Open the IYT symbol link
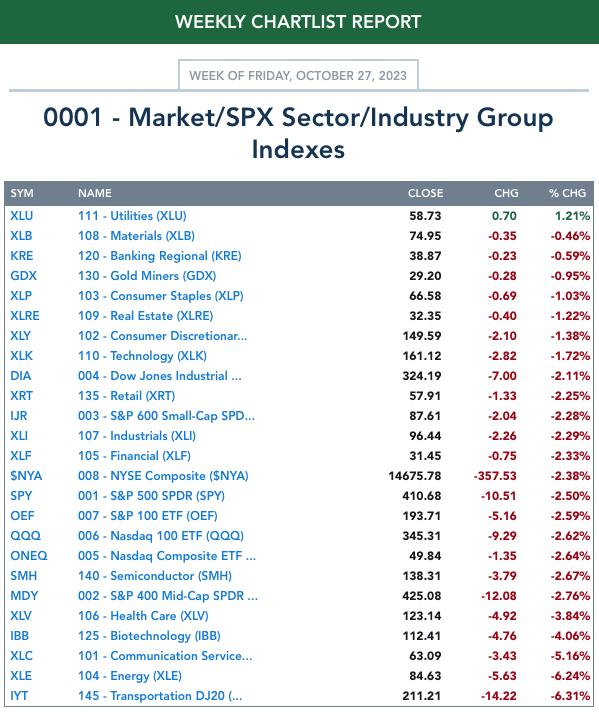The width and height of the screenshot is (599, 712). click(x=19, y=695)
